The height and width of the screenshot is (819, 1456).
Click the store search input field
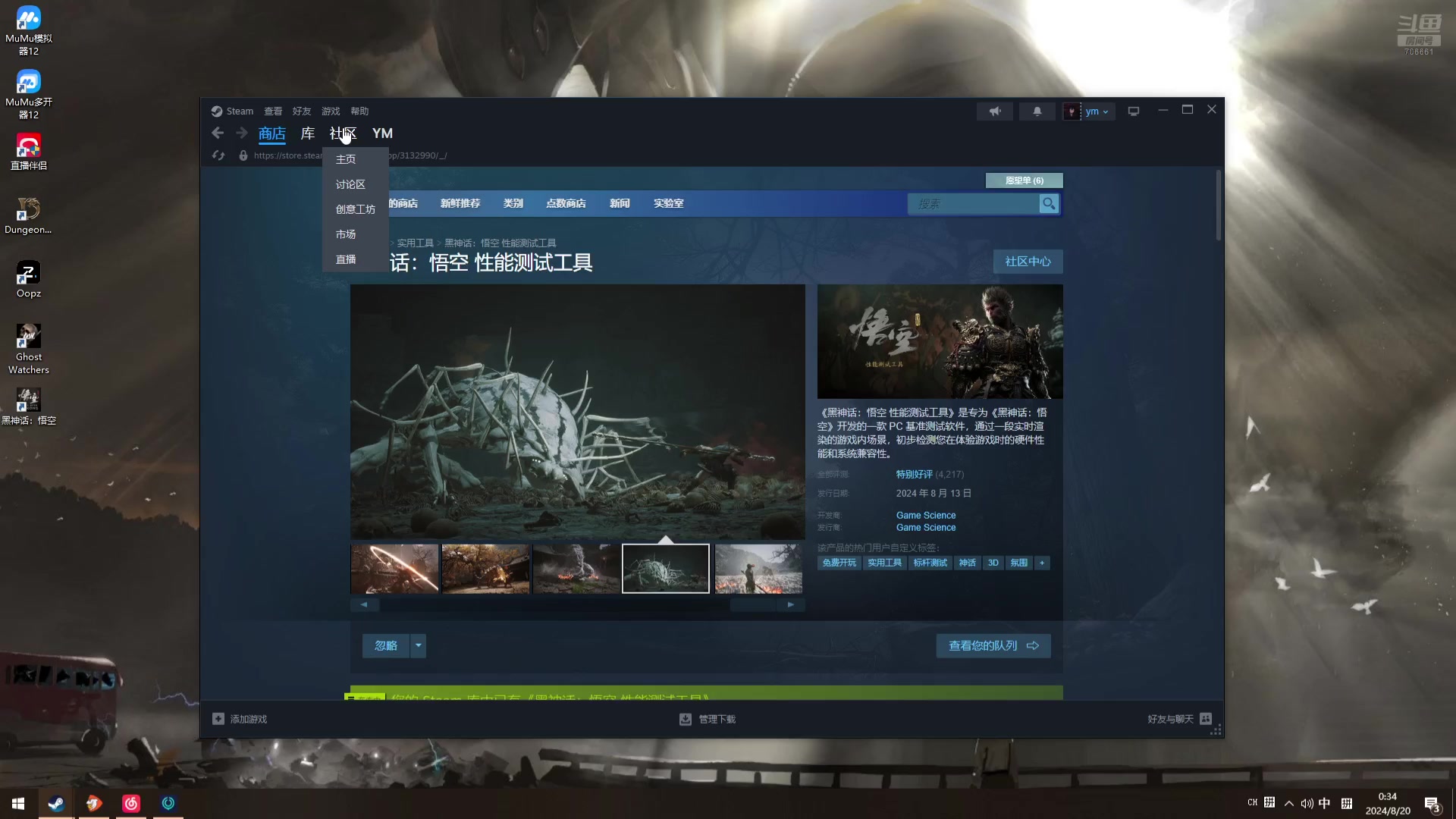point(974,203)
